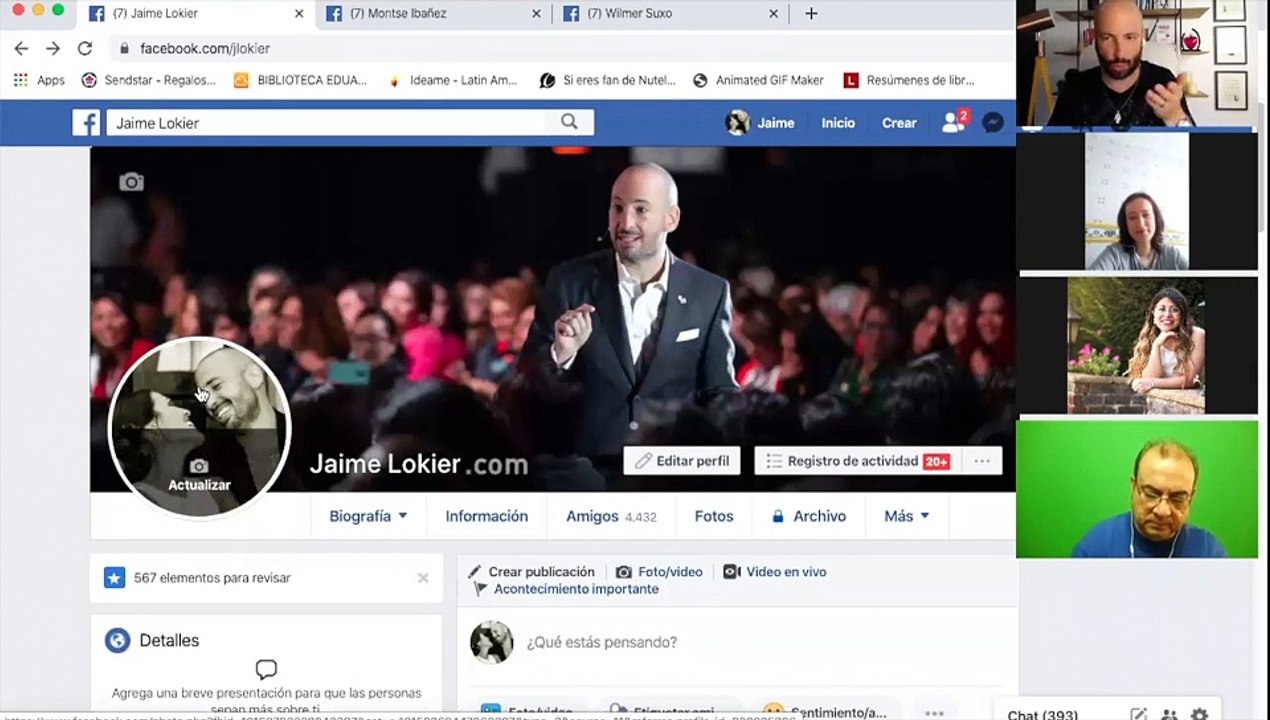Open Registro de actividad
1270x720 pixels.
click(858, 461)
